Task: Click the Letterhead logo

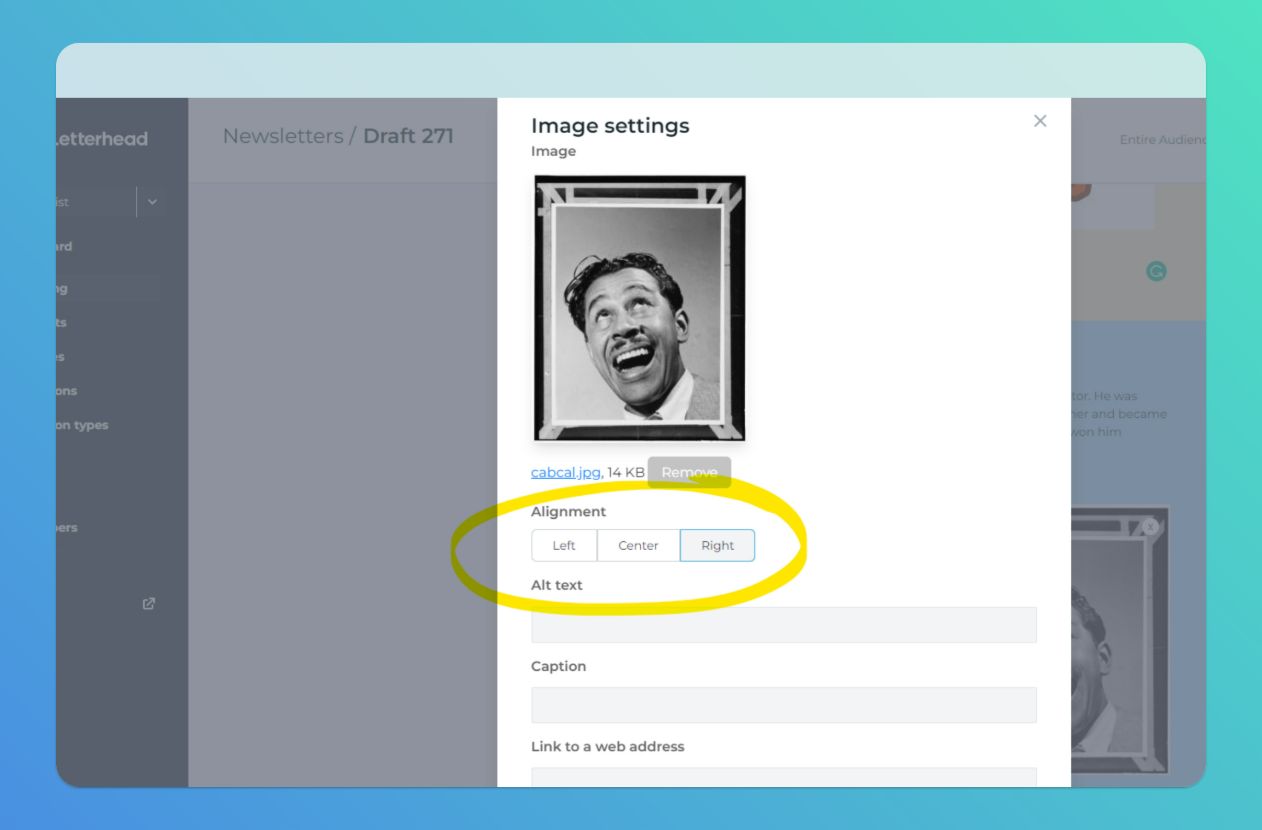Action: point(102,139)
